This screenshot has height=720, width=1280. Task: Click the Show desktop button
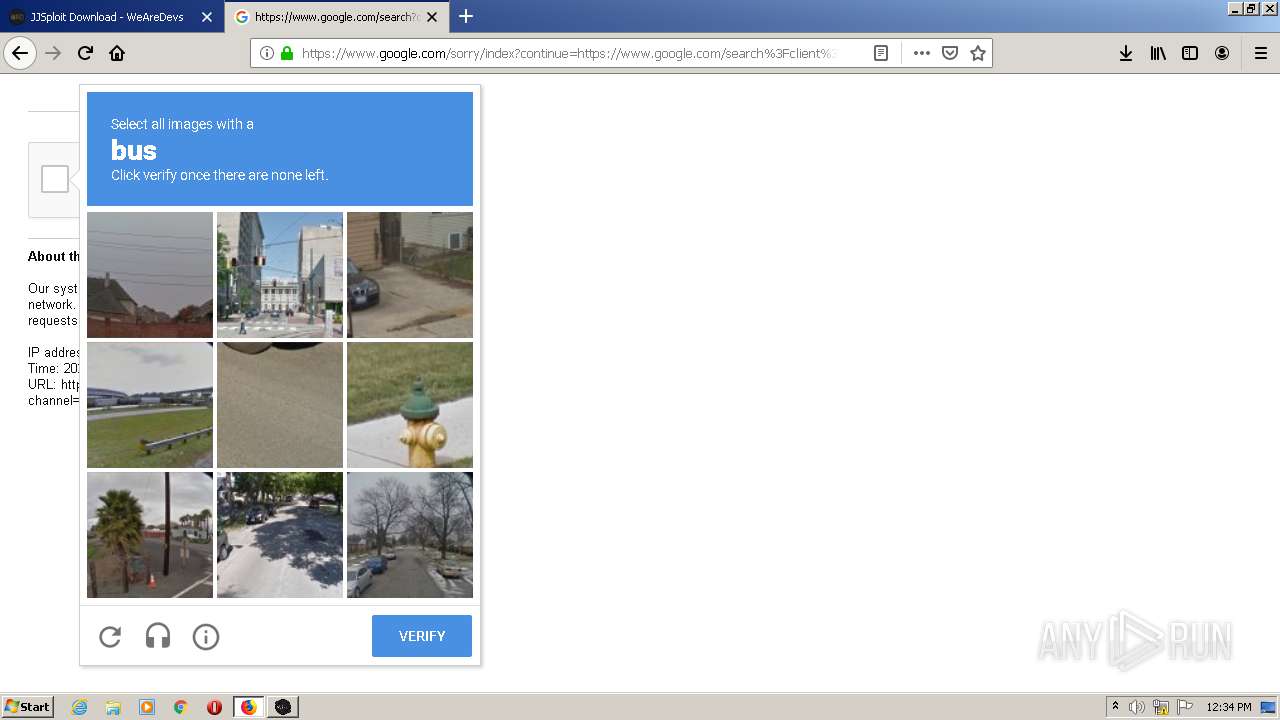point(1269,707)
